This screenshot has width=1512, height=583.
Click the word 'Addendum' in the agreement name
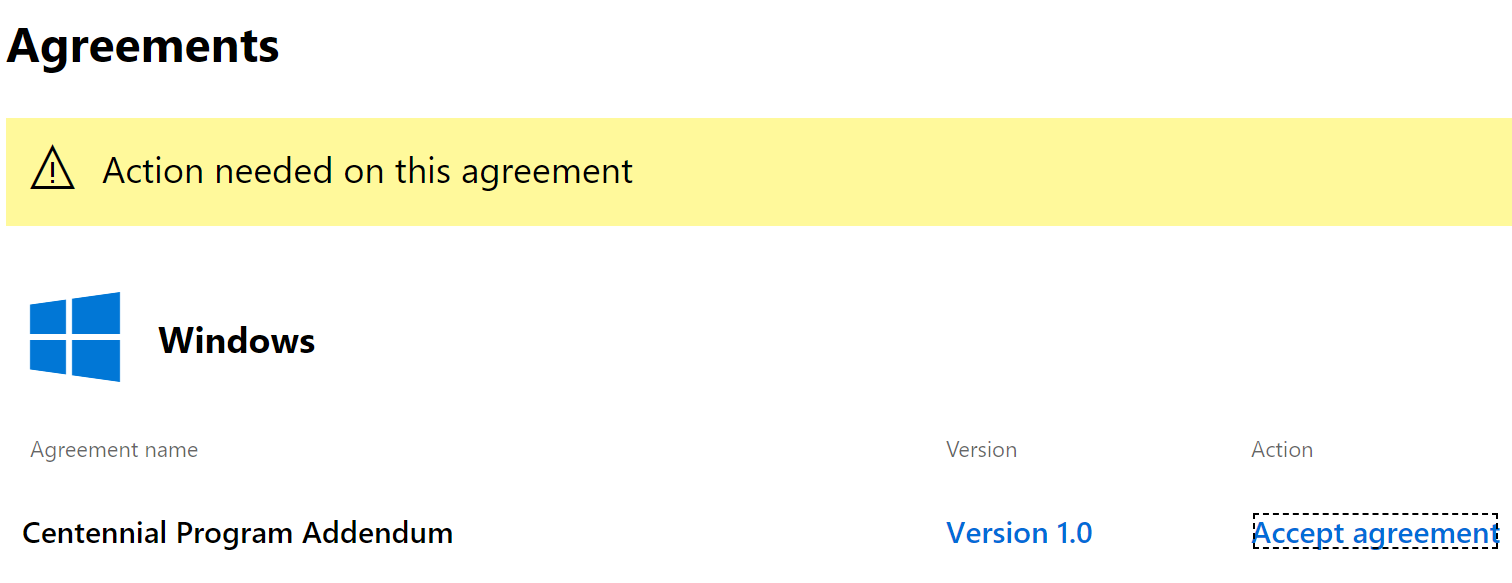378,533
